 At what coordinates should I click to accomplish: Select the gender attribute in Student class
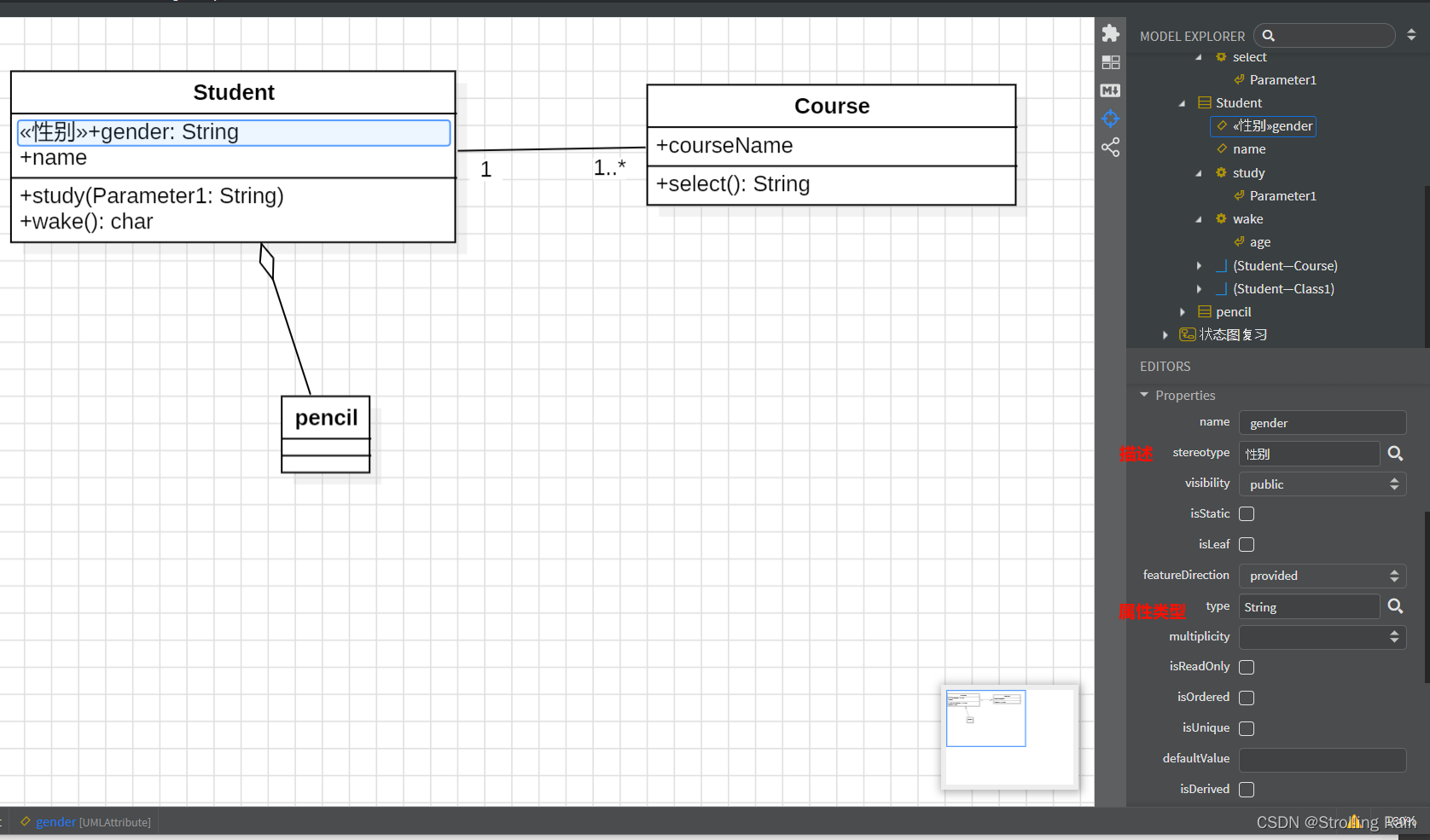tap(234, 132)
